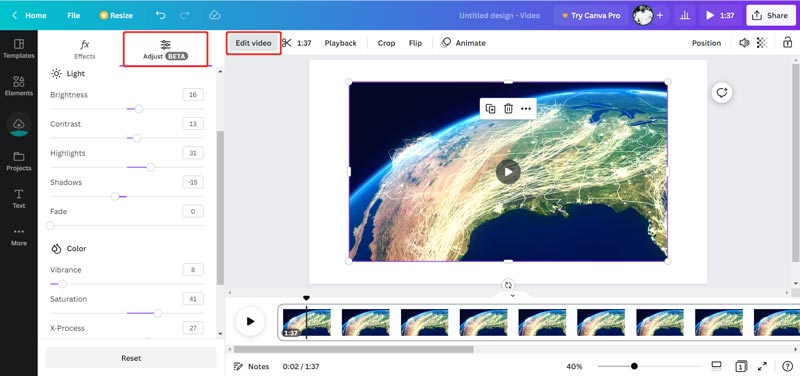Duplicate the selected video element

tap(490, 109)
